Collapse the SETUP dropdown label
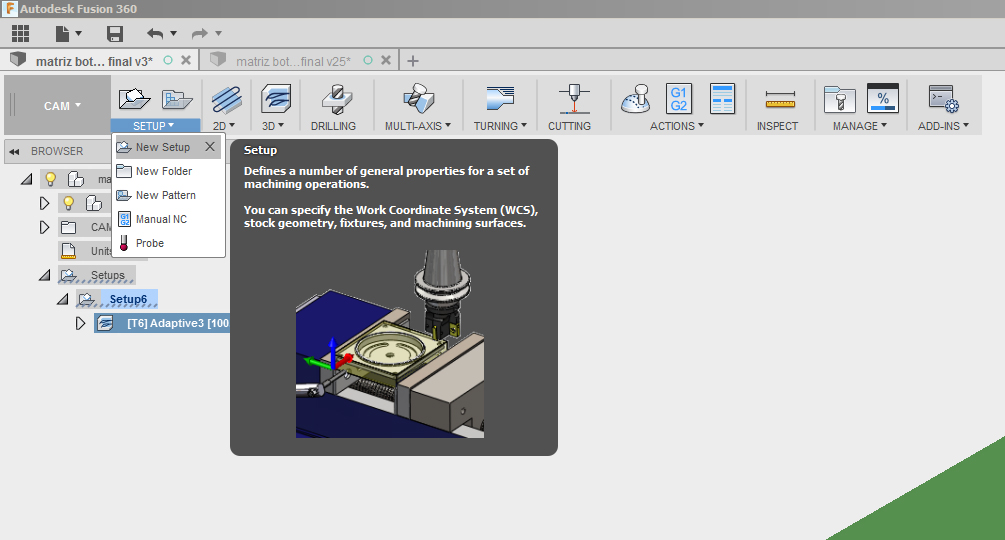Image resolution: width=1005 pixels, height=540 pixels. (x=154, y=126)
